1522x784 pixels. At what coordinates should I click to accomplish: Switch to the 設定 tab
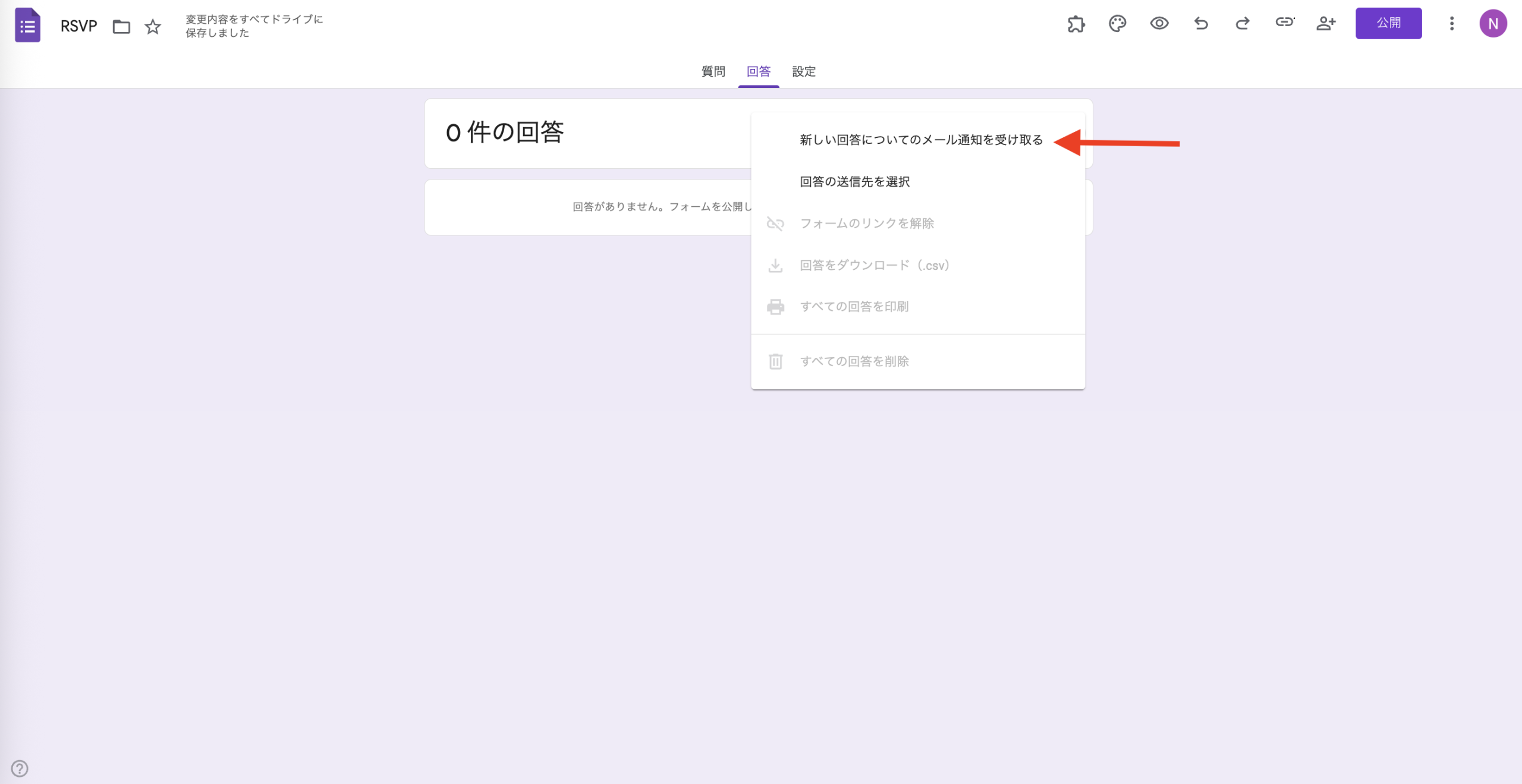(804, 71)
